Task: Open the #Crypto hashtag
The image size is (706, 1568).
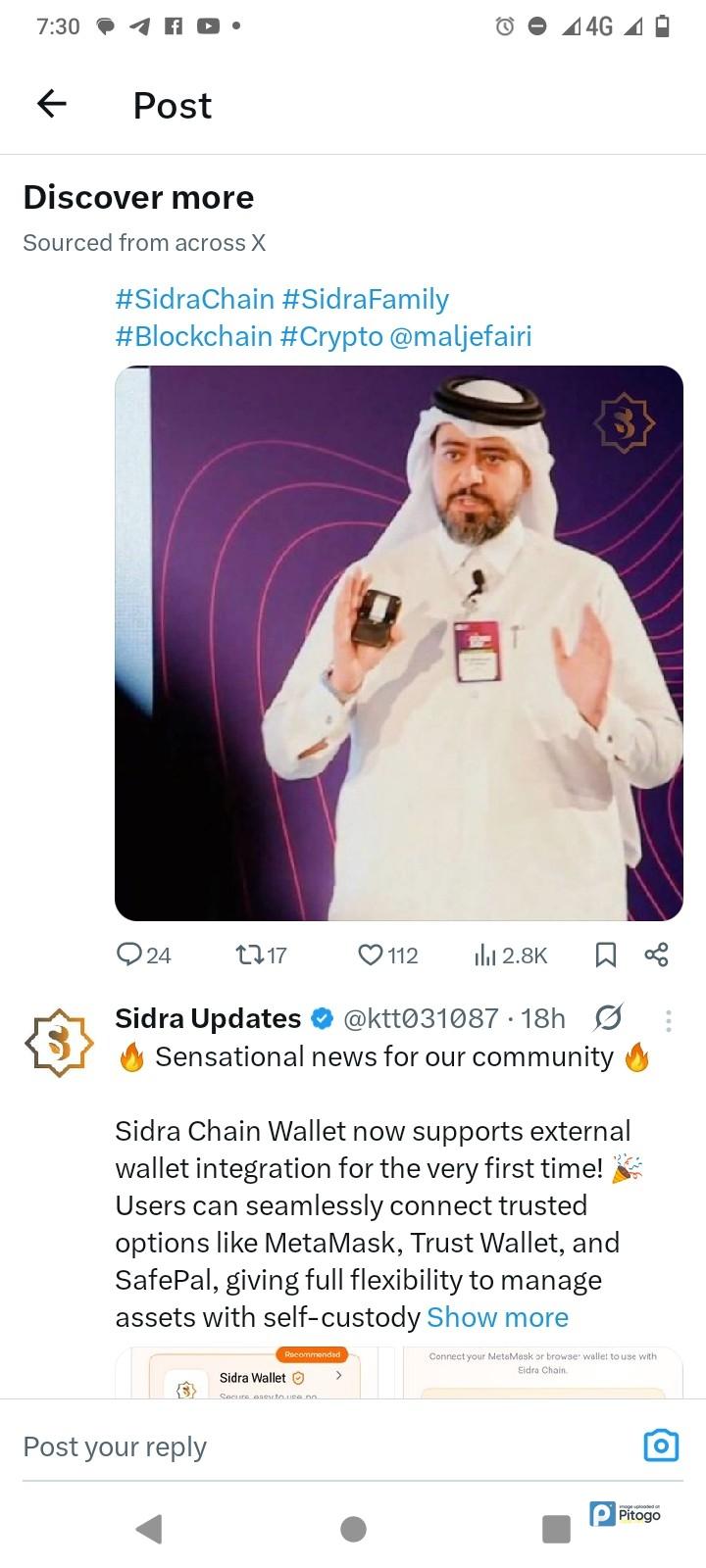Action: pos(331,336)
